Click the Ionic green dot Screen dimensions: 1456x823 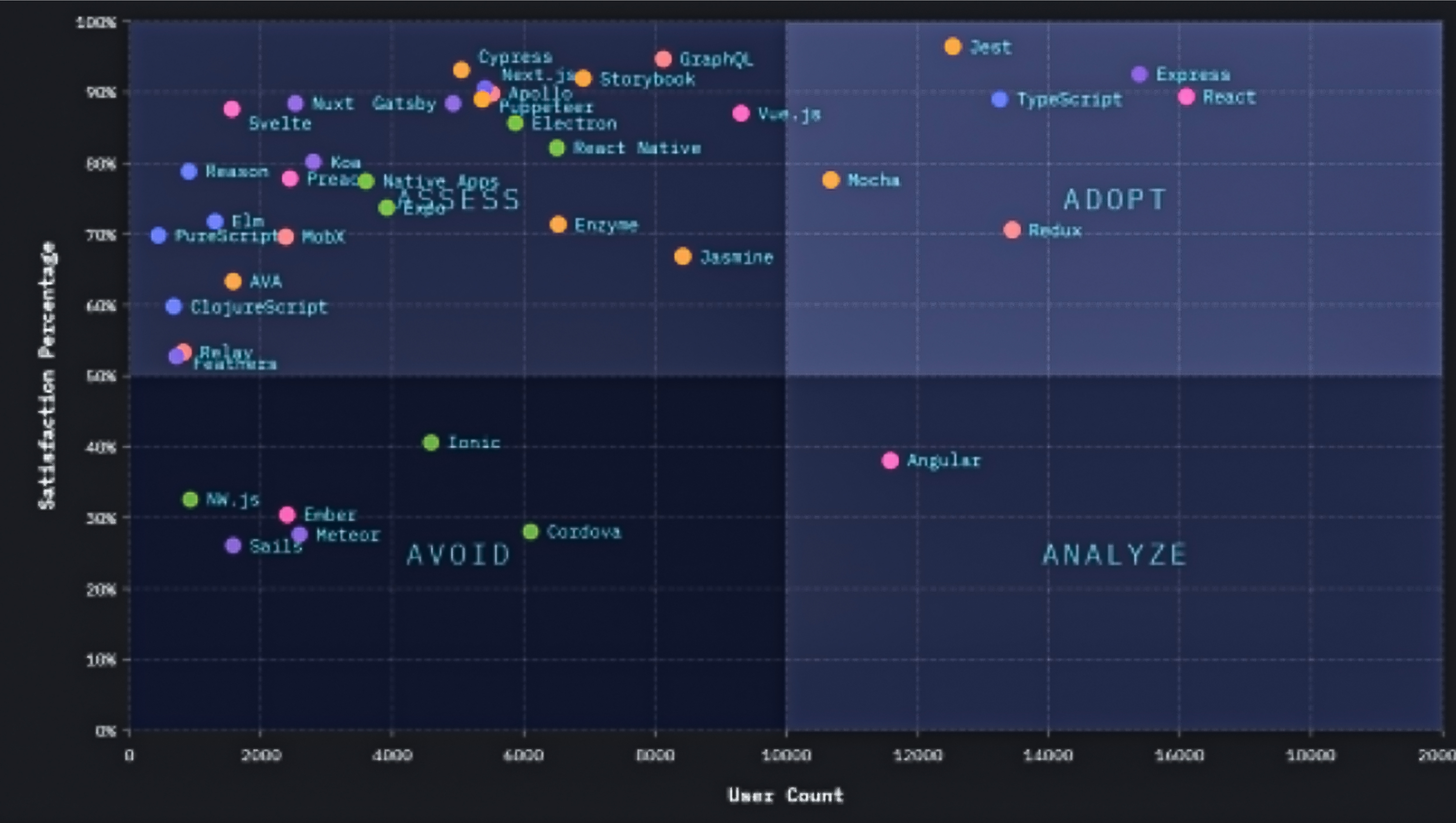(431, 443)
